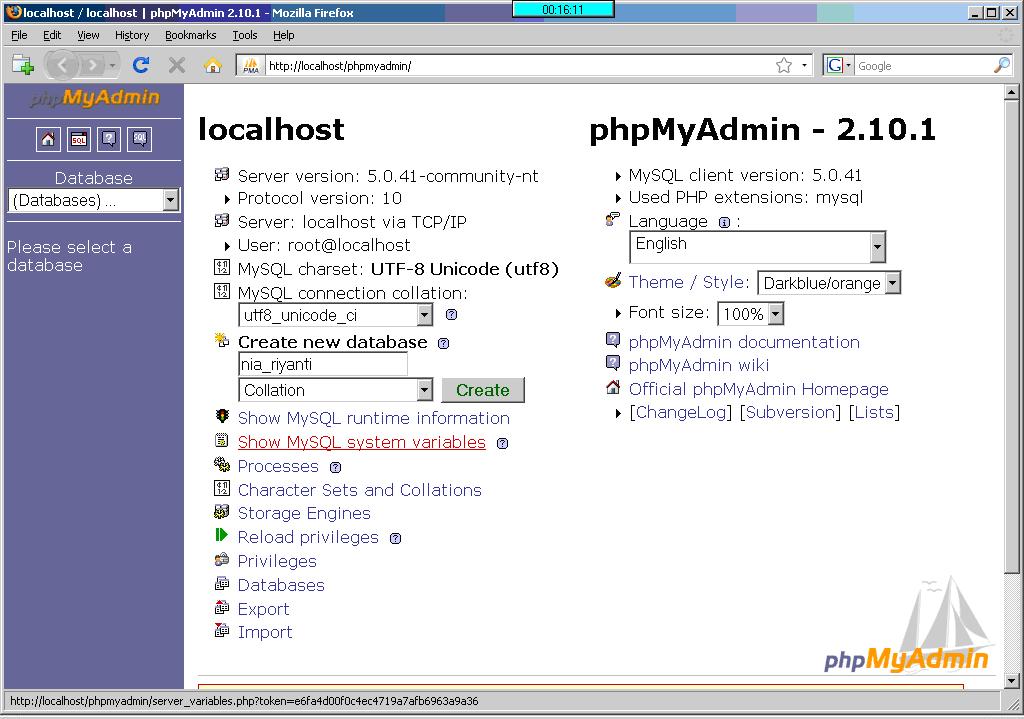This screenshot has height=719, width=1024.
Task: Open the Official phpMyAdmin Homepage link
Action: tap(758, 389)
